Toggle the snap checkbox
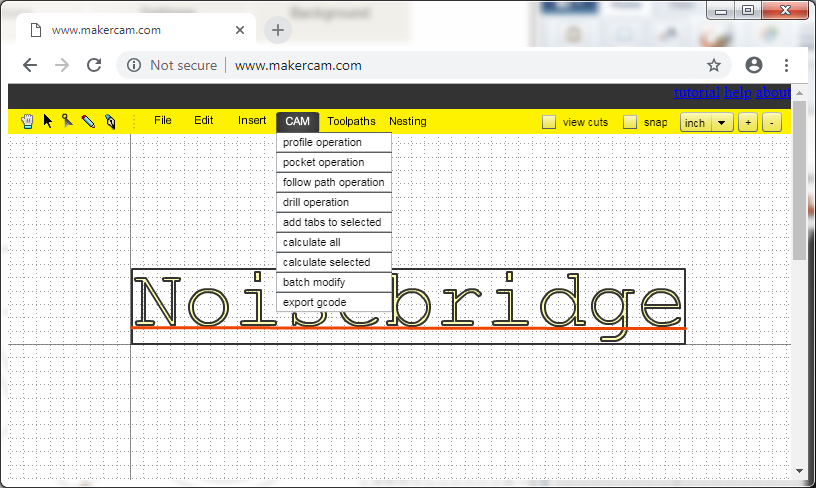The height and width of the screenshot is (488, 818). tap(630, 122)
